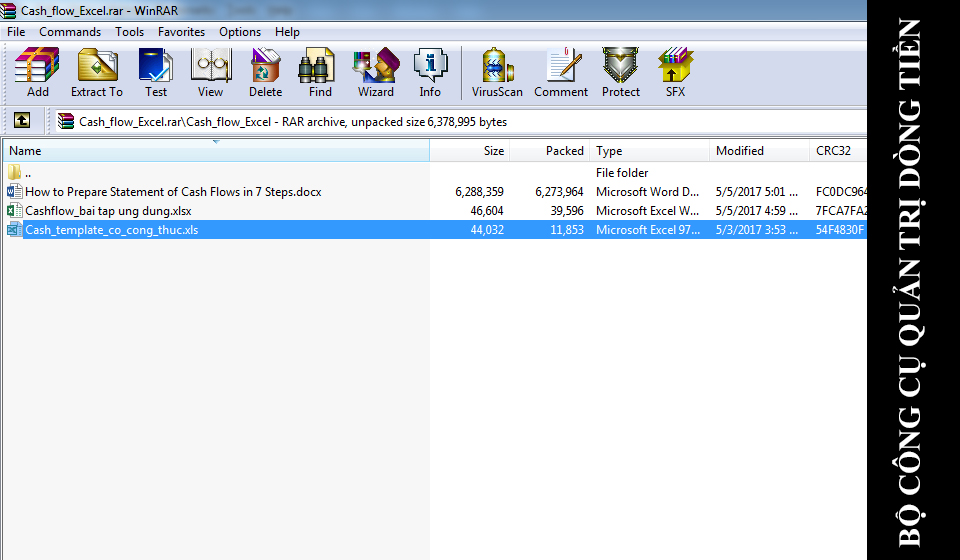Click the WinRAR title bar icon
Viewport: 960px width, 560px height.
click(8, 10)
